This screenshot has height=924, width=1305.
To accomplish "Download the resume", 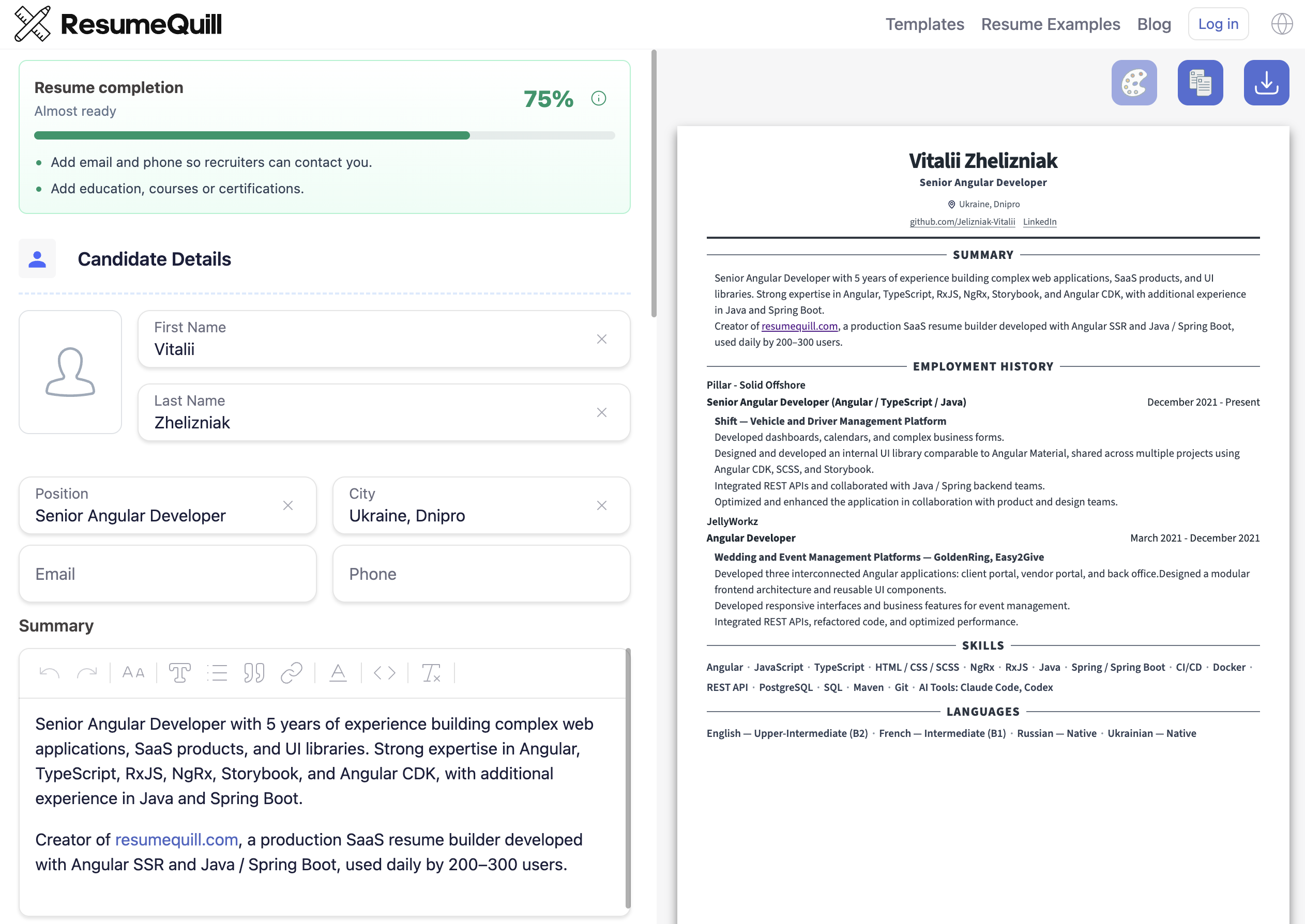I will [1266, 83].
